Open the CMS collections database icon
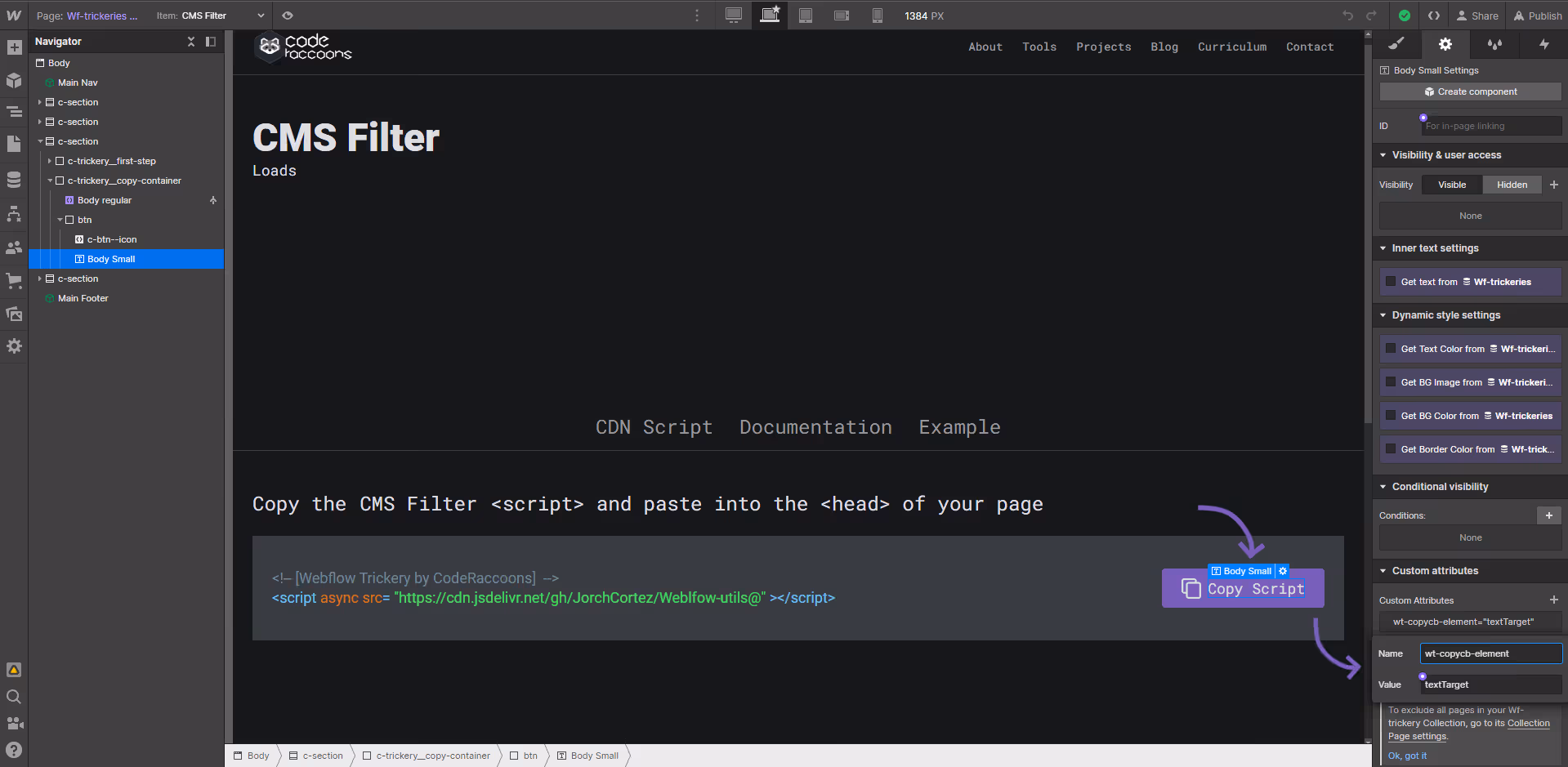Screen dimensions: 1568x767 (x=14, y=180)
